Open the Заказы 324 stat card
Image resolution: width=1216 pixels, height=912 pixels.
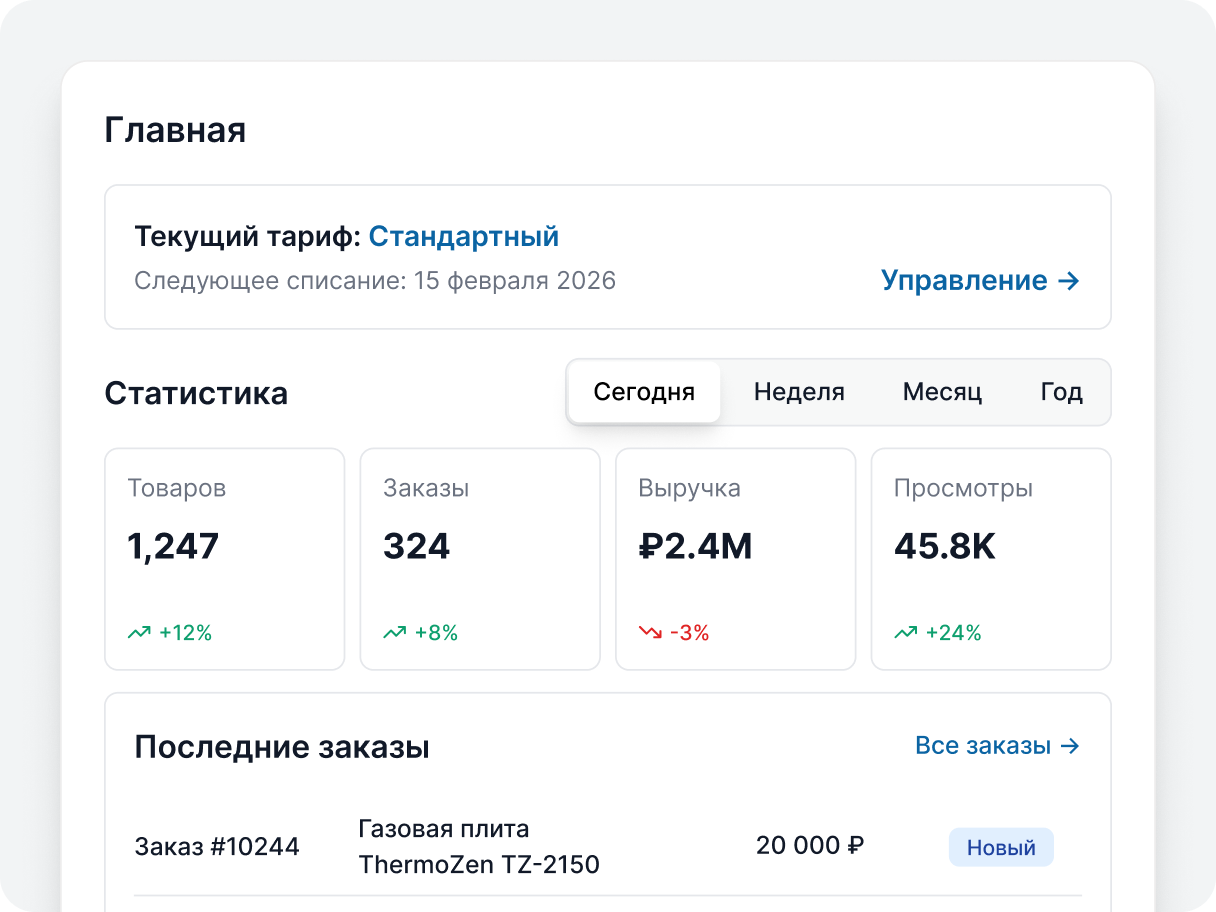[480, 559]
